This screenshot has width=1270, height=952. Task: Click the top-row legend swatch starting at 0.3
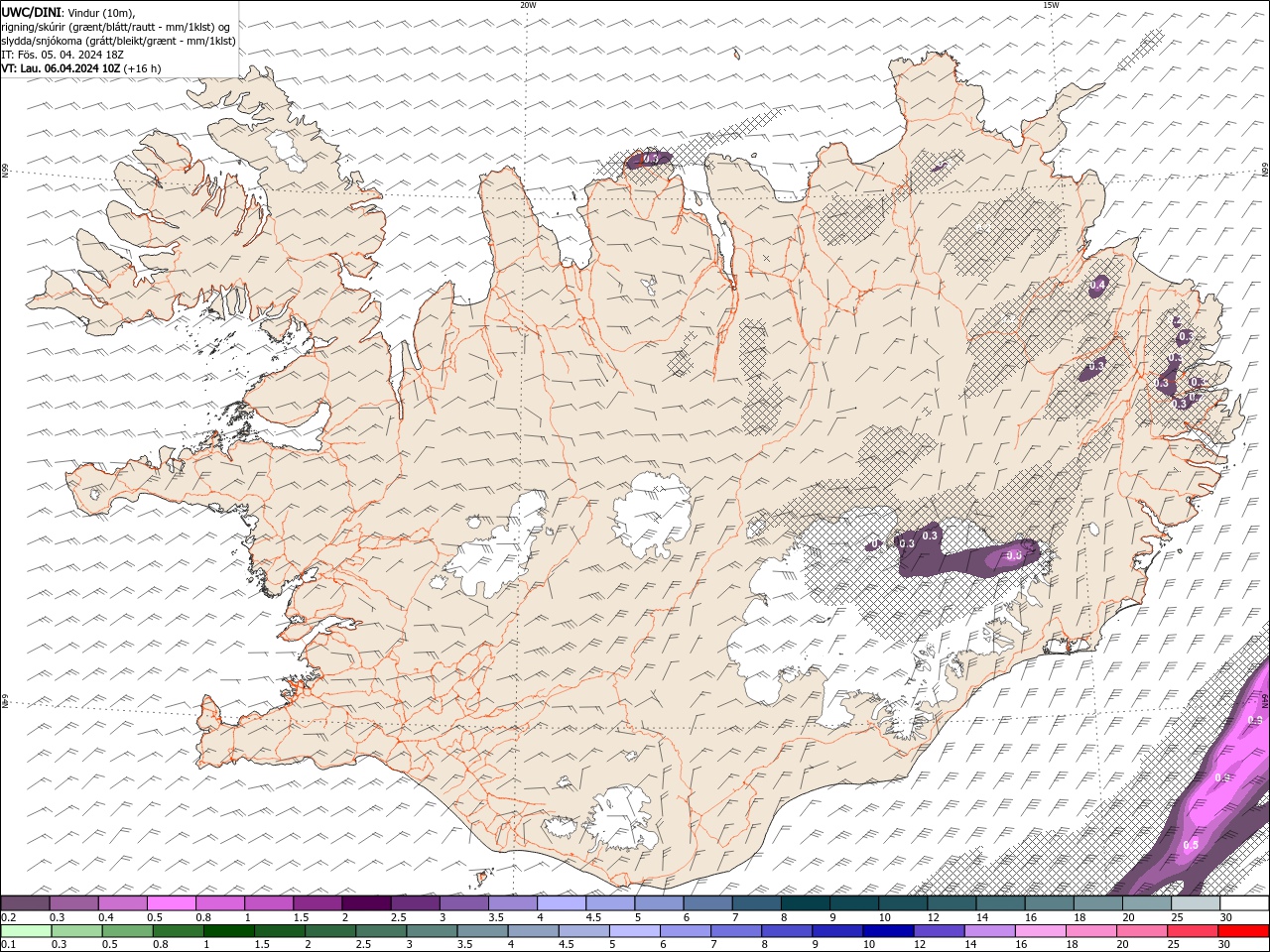pos(73,903)
